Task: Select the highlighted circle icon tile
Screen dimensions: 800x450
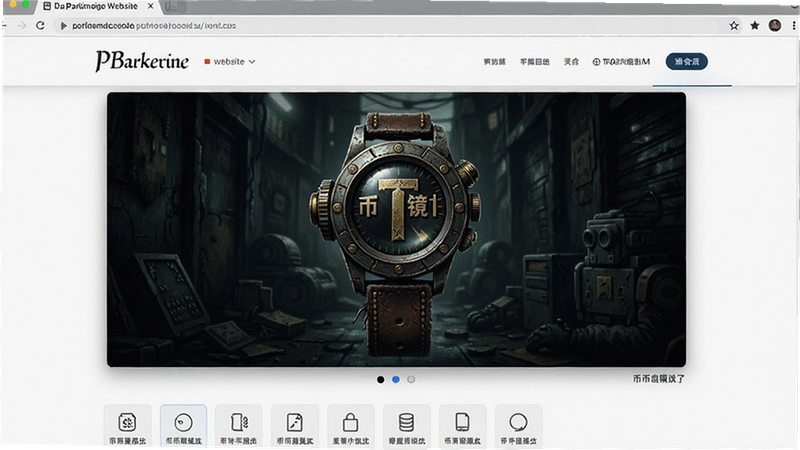Action: click(184, 426)
